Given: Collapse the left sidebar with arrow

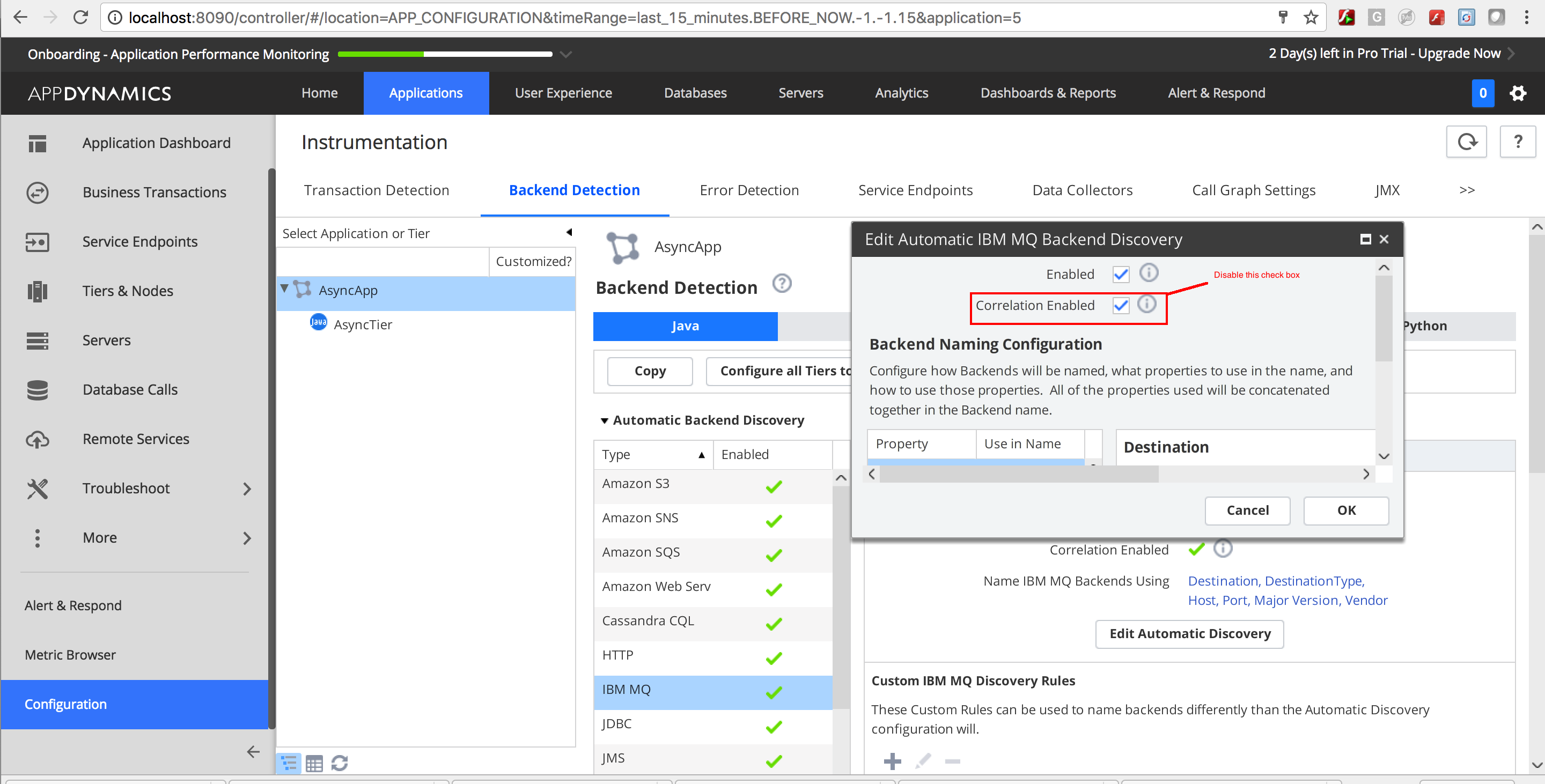Looking at the screenshot, I should click(253, 752).
